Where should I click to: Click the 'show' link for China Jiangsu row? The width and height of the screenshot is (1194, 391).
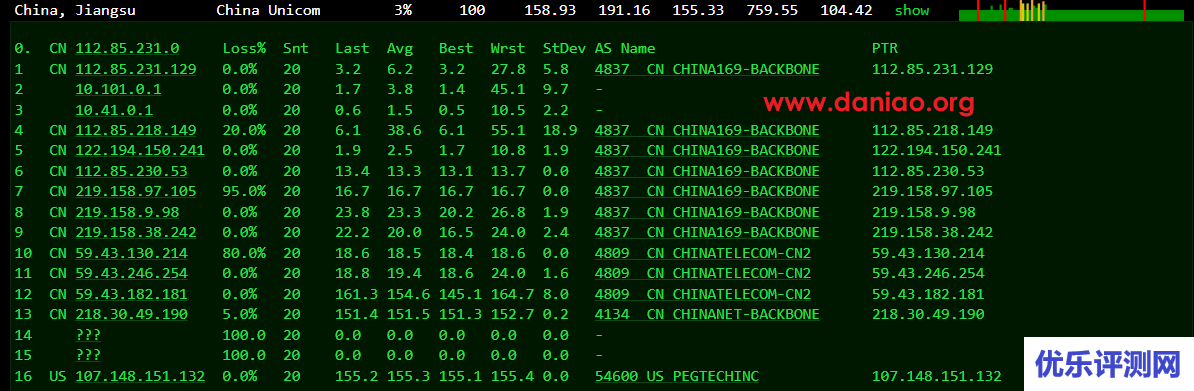[911, 11]
